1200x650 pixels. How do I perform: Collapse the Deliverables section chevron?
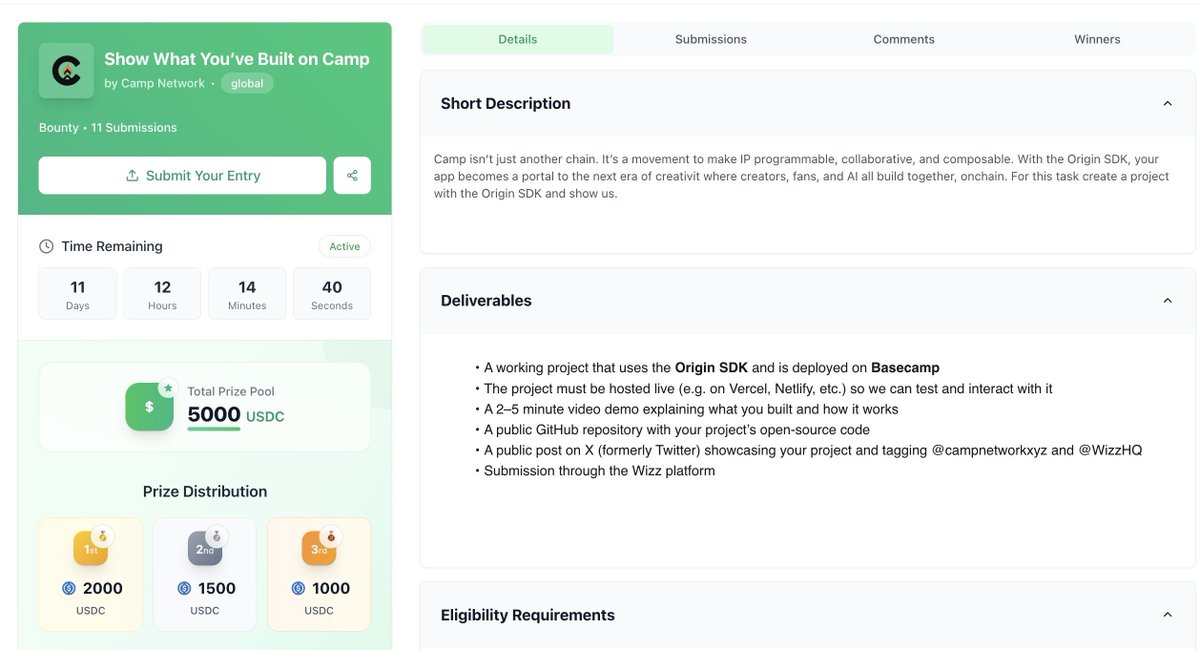coord(1167,300)
